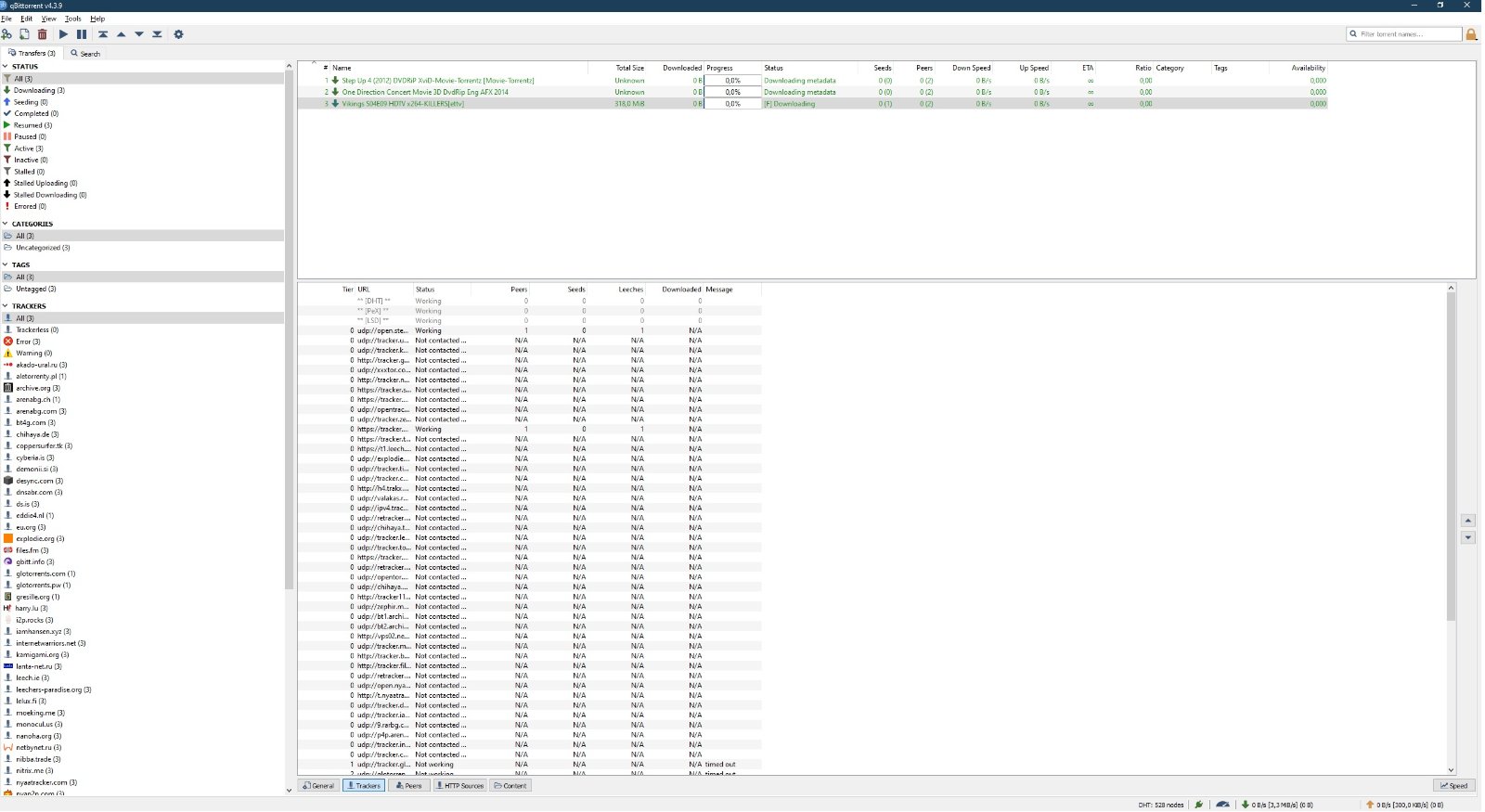
Task: Sort torrents by the Name column header
Action: [x=459, y=68]
